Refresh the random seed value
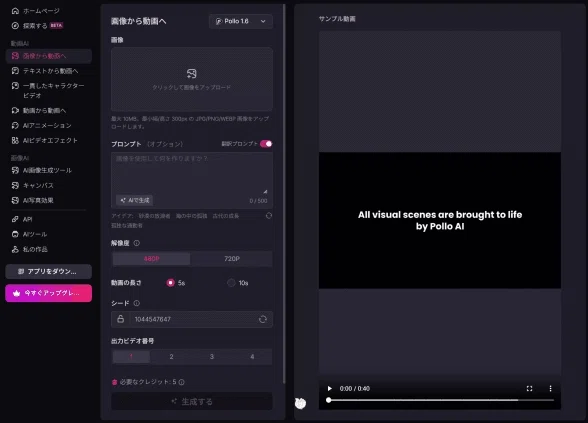This screenshot has height=423, width=588. [263, 319]
